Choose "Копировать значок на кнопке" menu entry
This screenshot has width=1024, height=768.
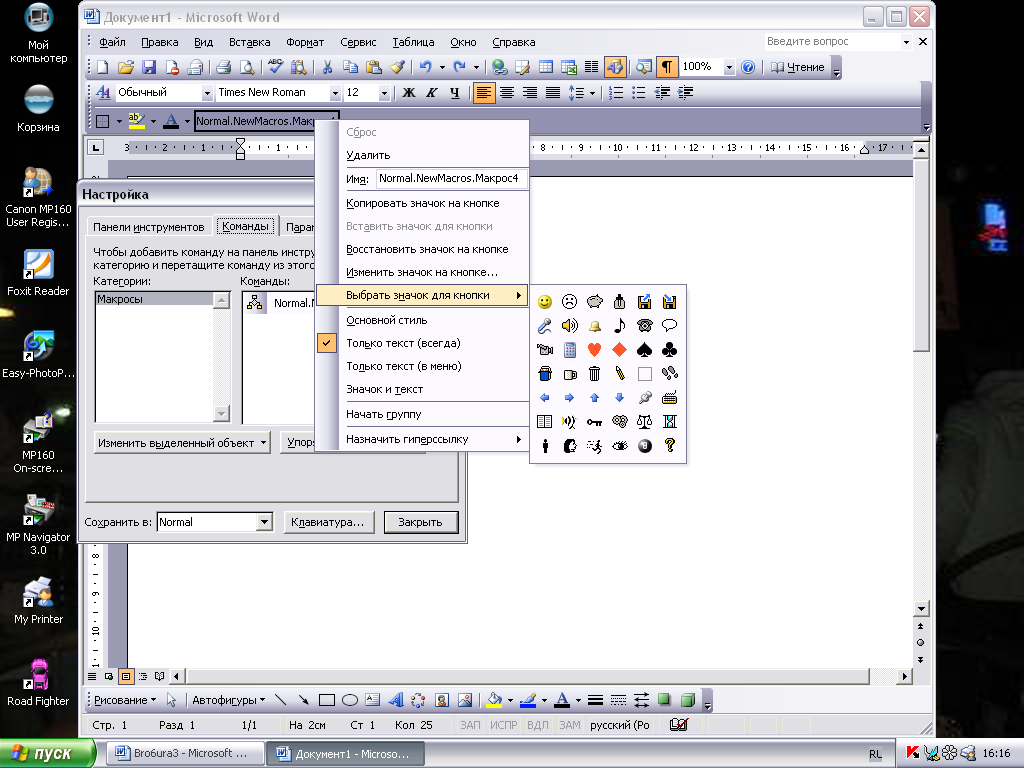(422, 203)
